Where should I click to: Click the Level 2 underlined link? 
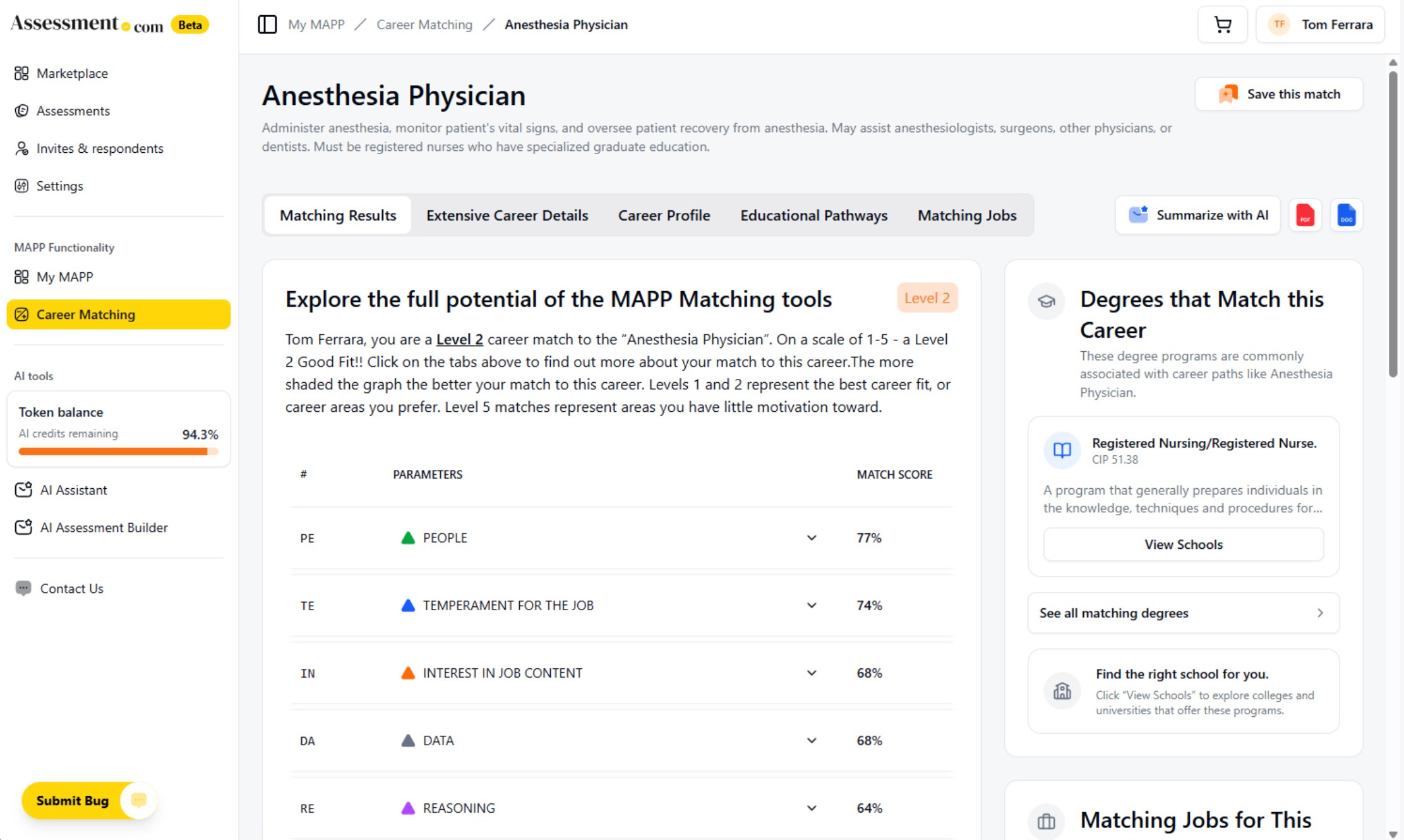click(460, 339)
